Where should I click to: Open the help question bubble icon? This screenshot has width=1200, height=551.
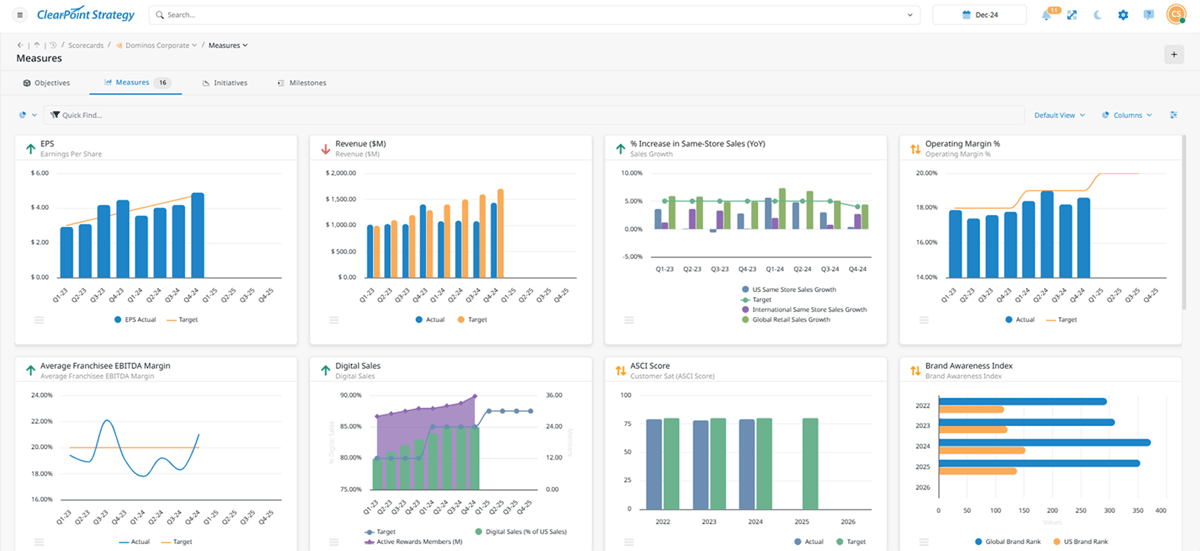pos(1149,15)
